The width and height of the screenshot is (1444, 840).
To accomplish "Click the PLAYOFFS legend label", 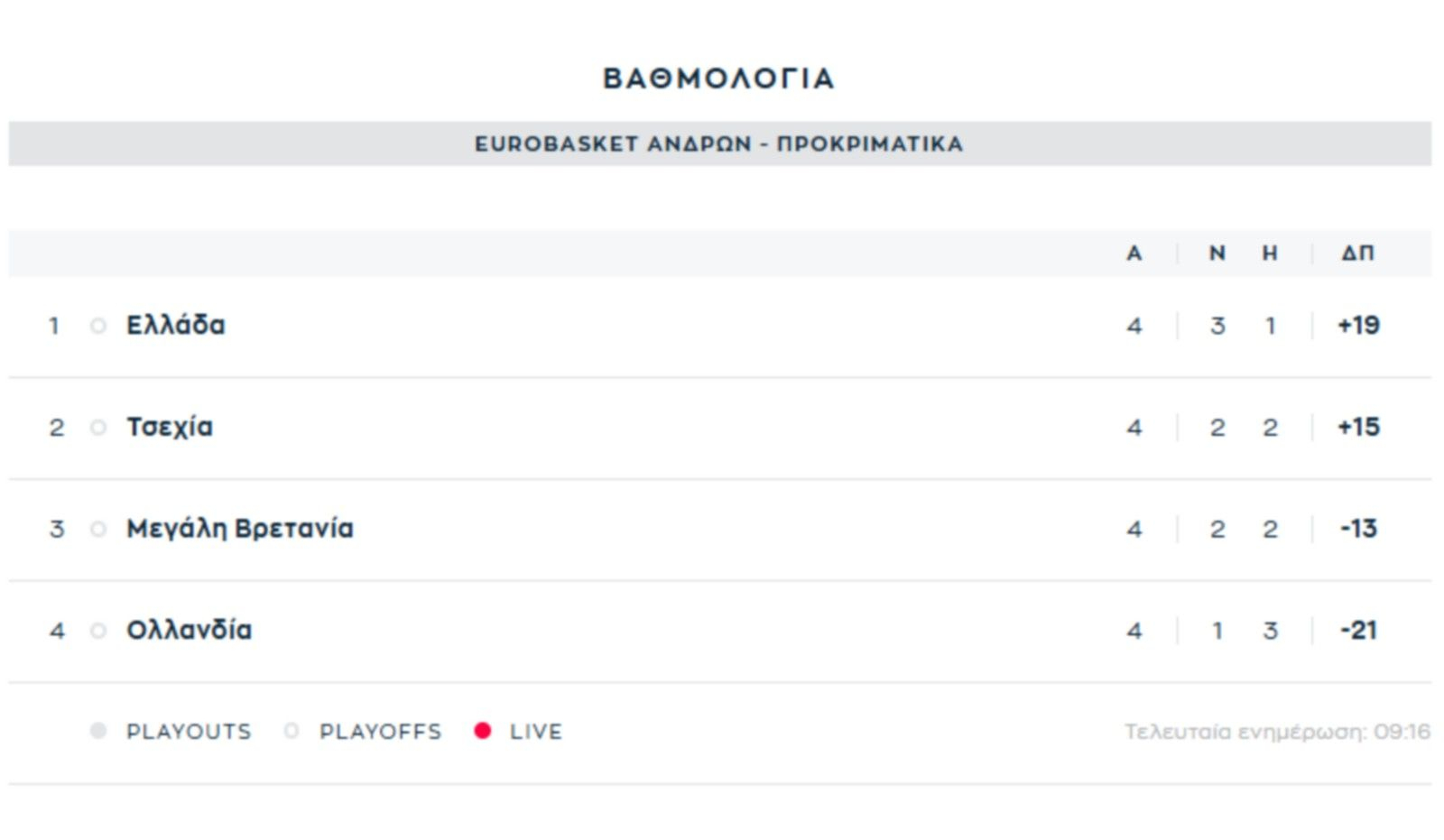I will 381,732.
